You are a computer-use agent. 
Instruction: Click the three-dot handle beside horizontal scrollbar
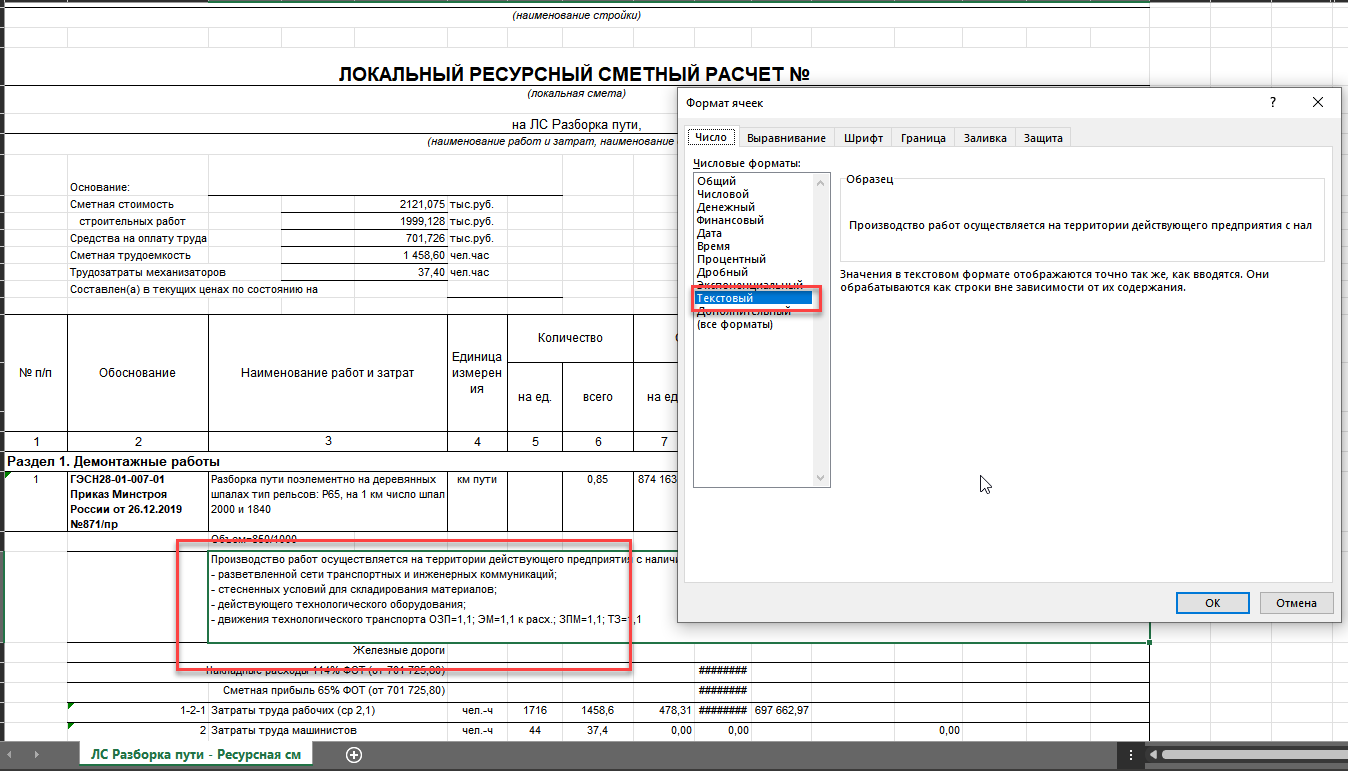click(x=1131, y=755)
